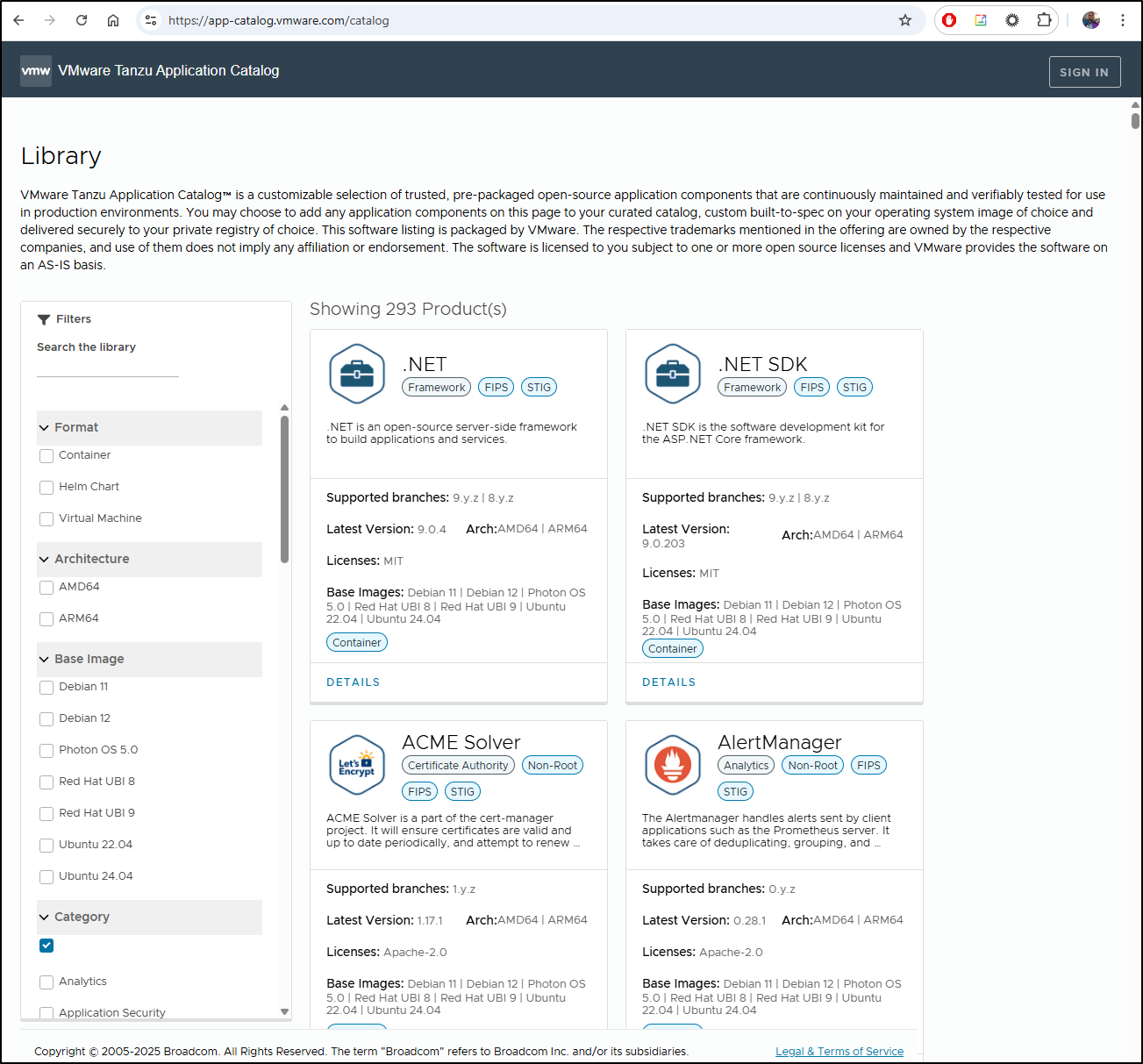Click the FIPS tag on ACME Solver card

click(x=420, y=792)
